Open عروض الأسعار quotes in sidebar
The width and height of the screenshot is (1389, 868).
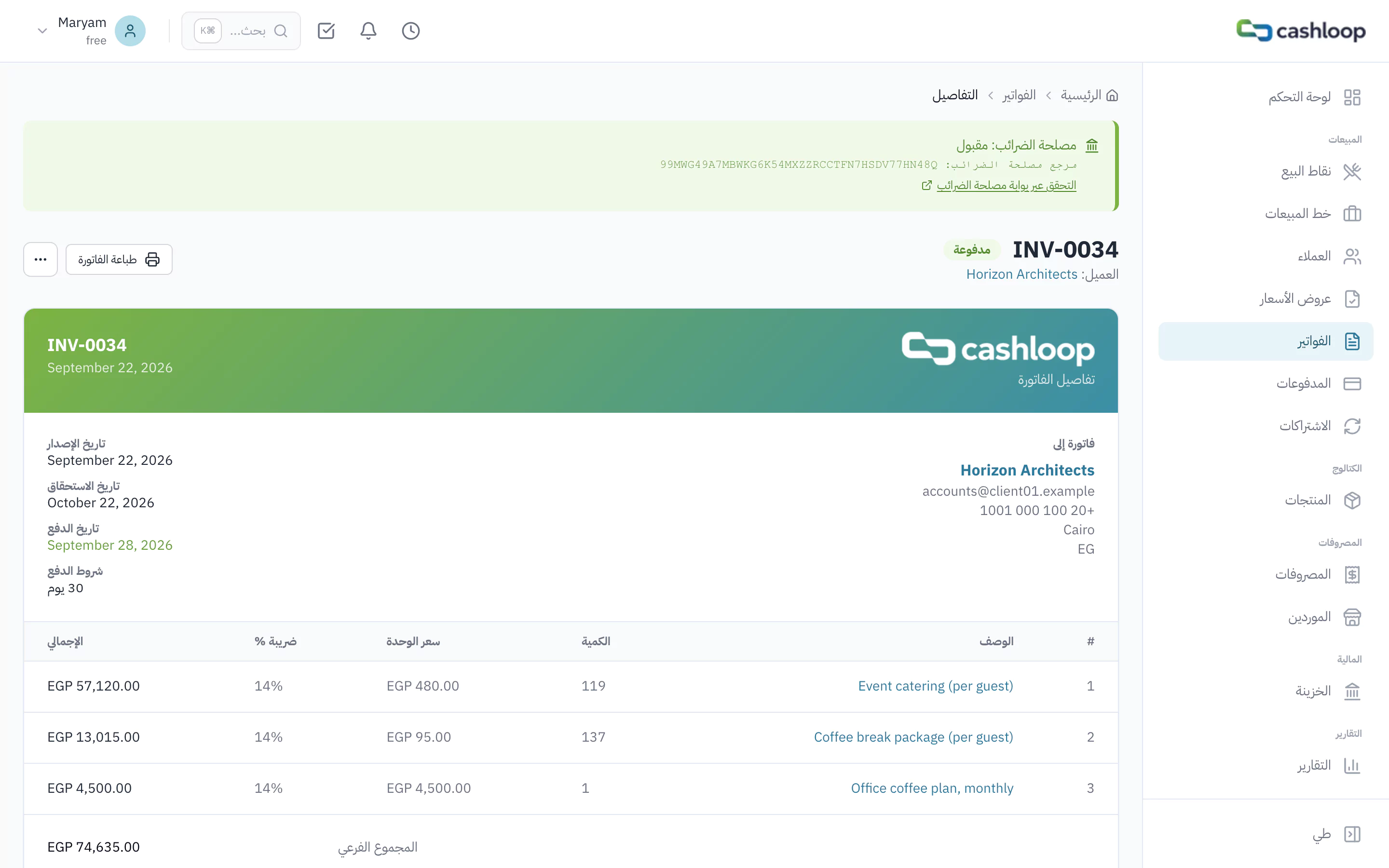point(1266,298)
